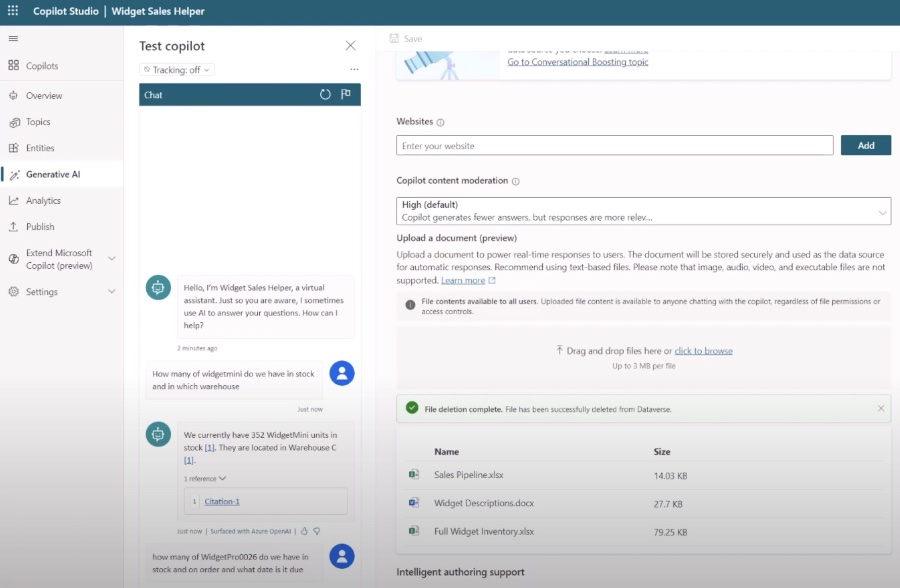Click Learn more link under Upload a document

click(463, 280)
